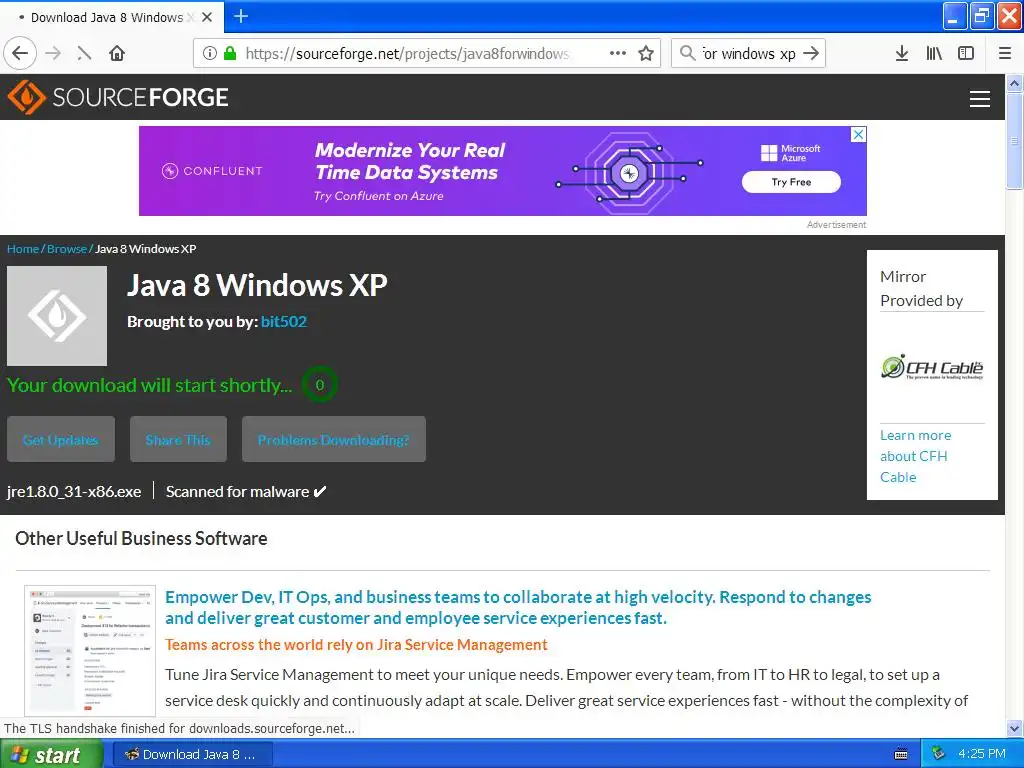Close the Confluent advertisement
Viewport: 1024px width, 768px height.
tap(858, 135)
